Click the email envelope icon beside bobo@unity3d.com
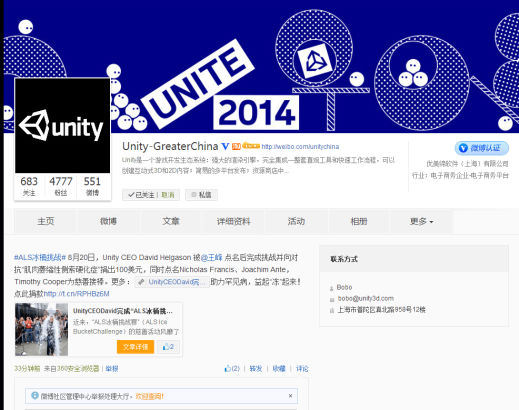This screenshot has height=410, width=519. tap(332, 300)
